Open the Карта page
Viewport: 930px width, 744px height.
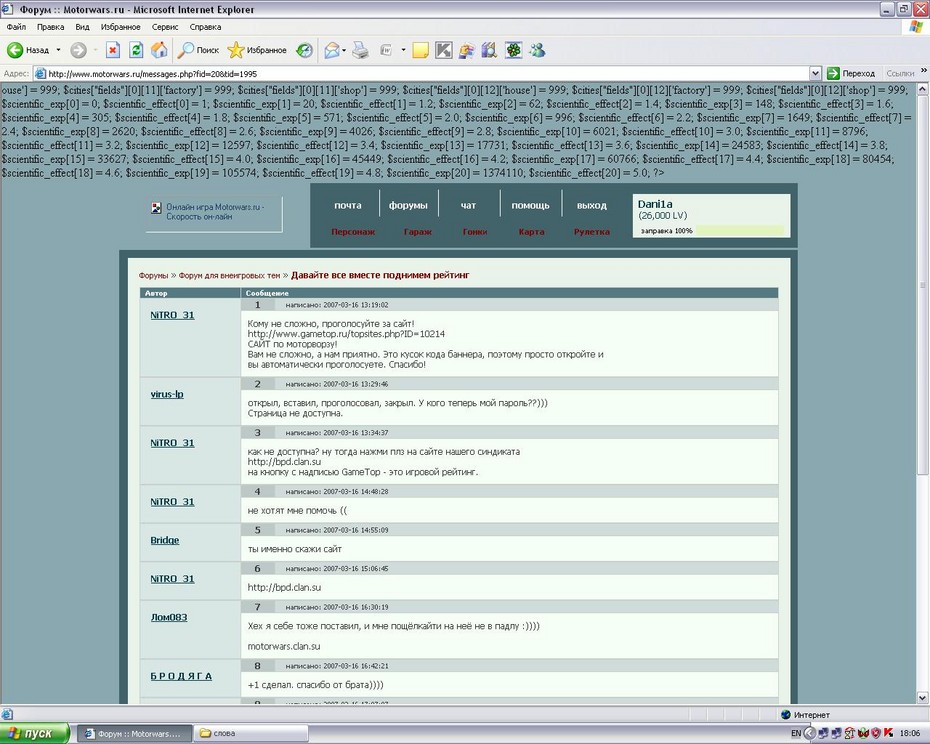(x=531, y=232)
